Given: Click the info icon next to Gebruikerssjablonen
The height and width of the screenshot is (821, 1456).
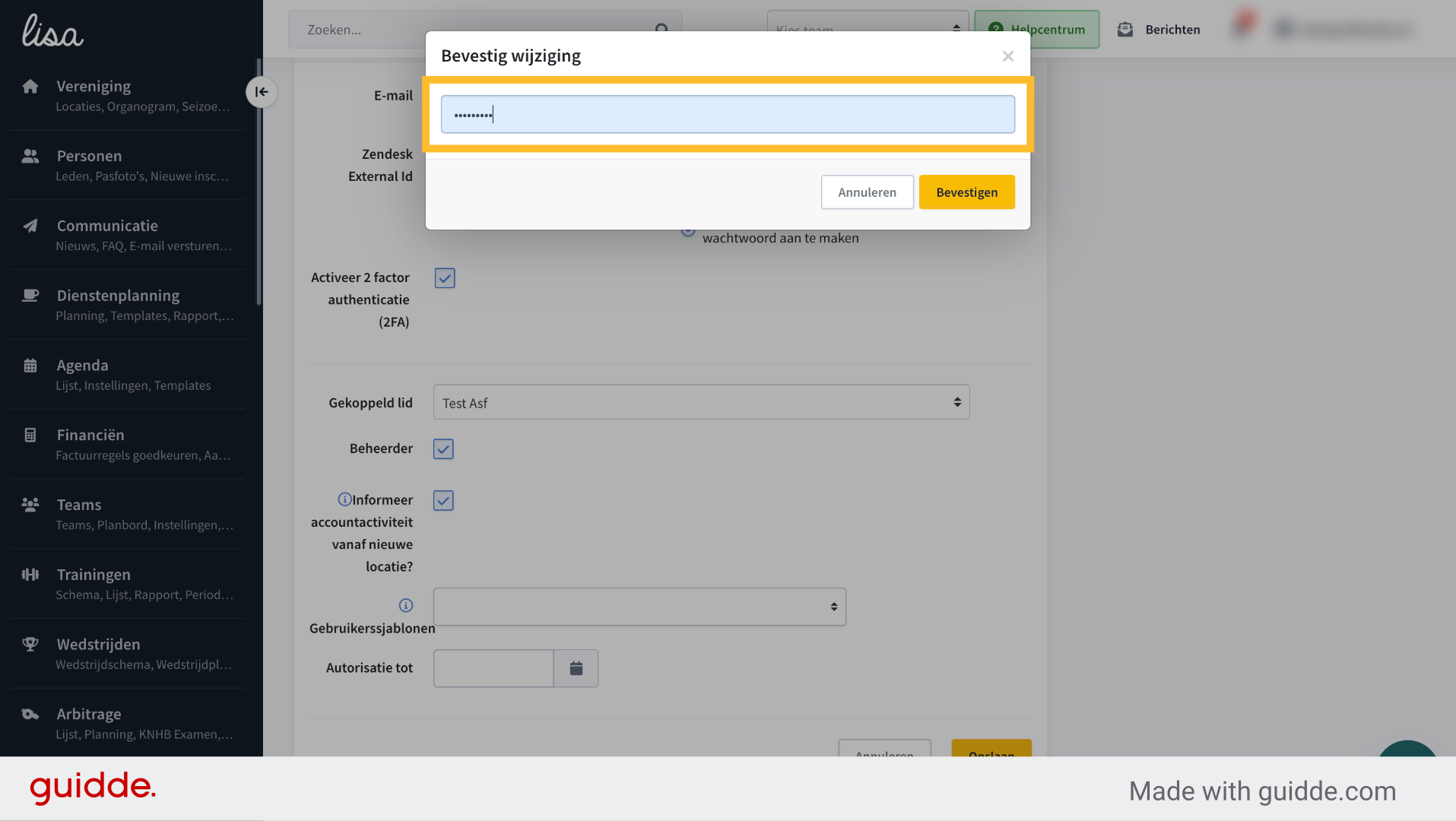Looking at the screenshot, I should tap(406, 605).
